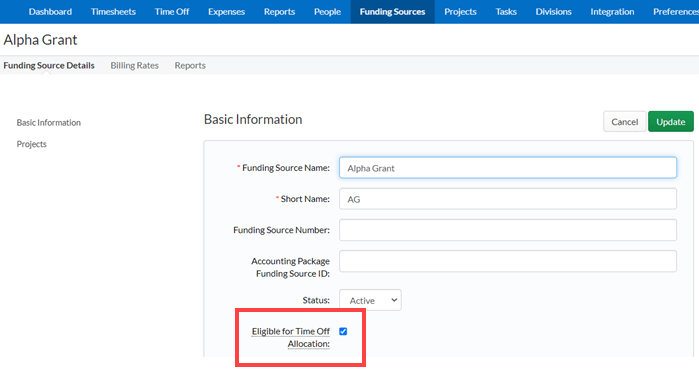Go to Timesheets in the top navigation
The width and height of the screenshot is (699, 376).
(x=113, y=12)
